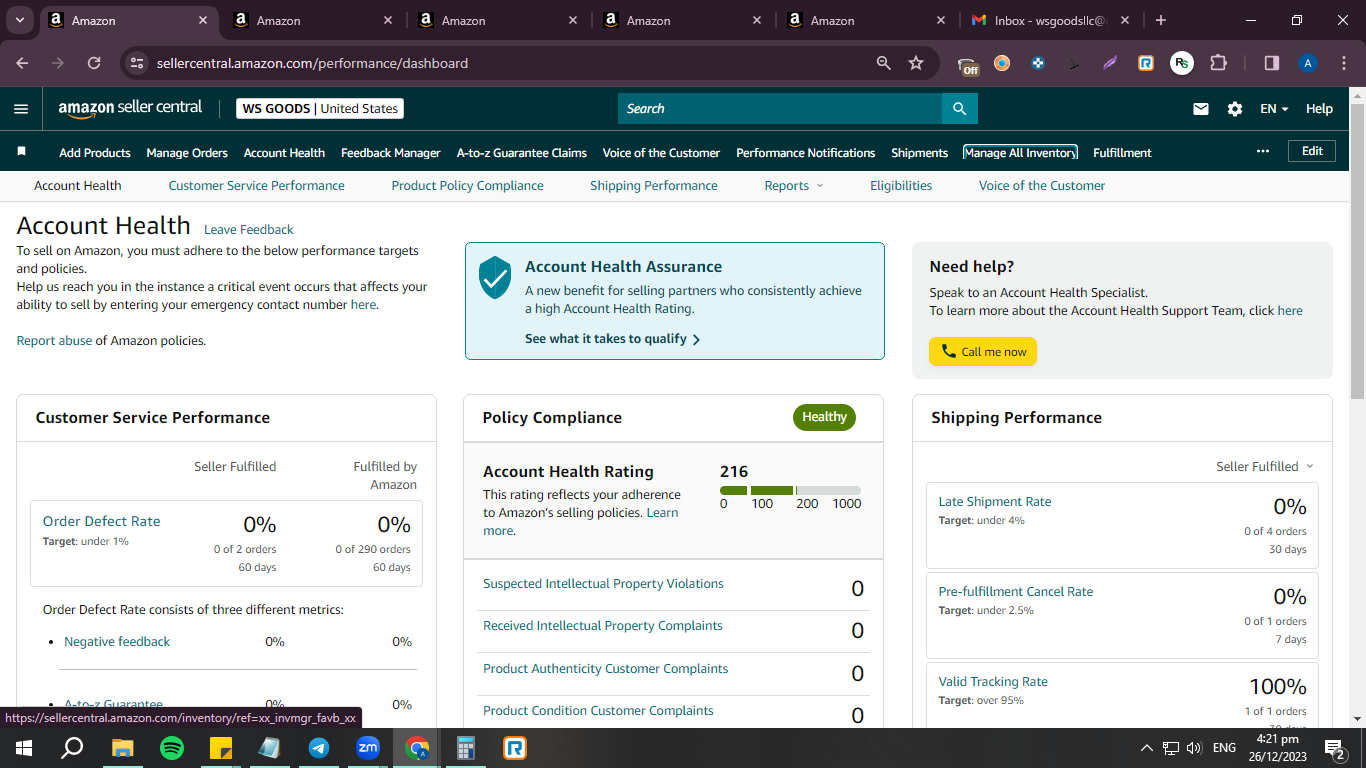Open the Customer Service Performance tab
Screen dimensions: 1366x768
(256, 186)
